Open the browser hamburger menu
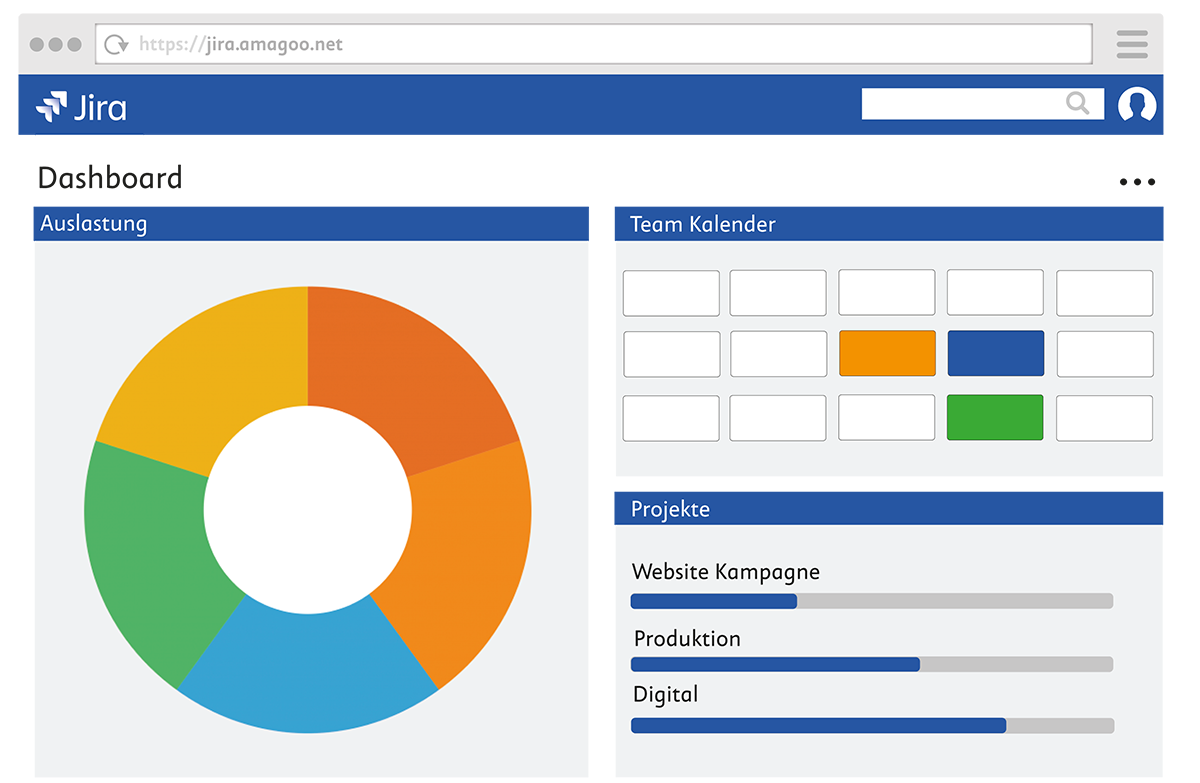This screenshot has width=1200, height=783. click(x=1131, y=43)
